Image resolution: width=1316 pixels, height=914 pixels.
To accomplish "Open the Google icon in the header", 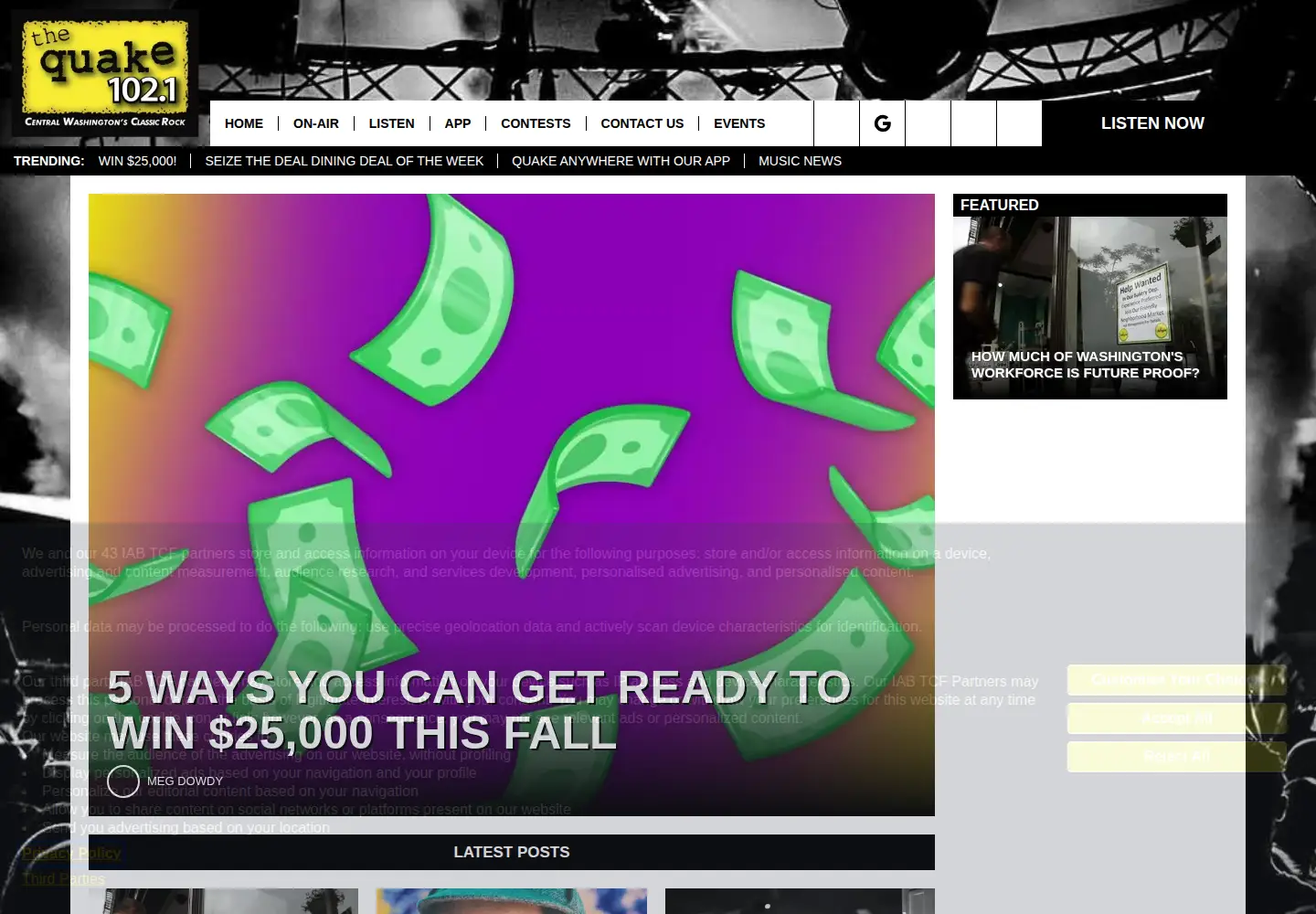I will 882,123.
